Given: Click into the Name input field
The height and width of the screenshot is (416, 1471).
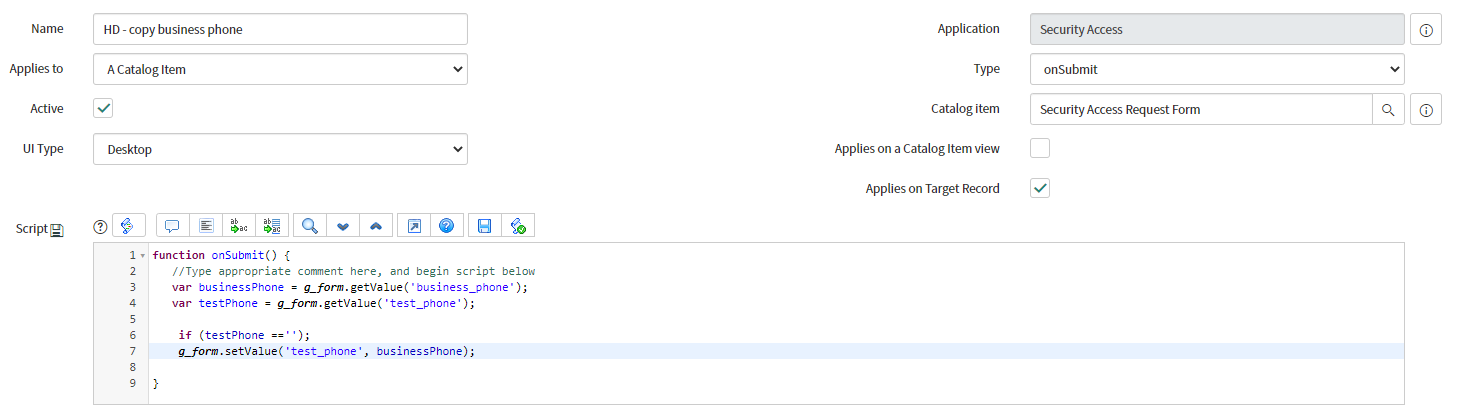Looking at the screenshot, I should (x=280, y=29).
